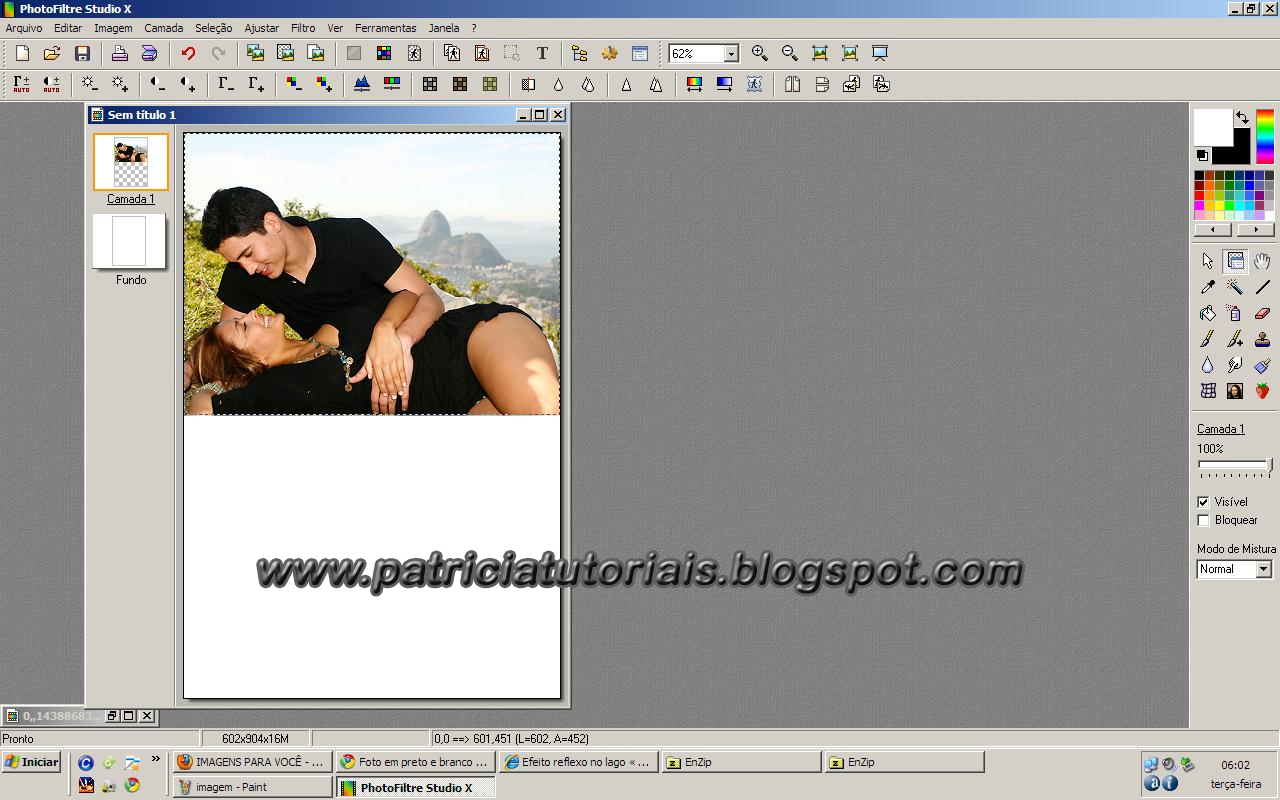Image resolution: width=1280 pixels, height=800 pixels.
Task: Select the selection arrow pointer tool
Action: click(1208, 261)
